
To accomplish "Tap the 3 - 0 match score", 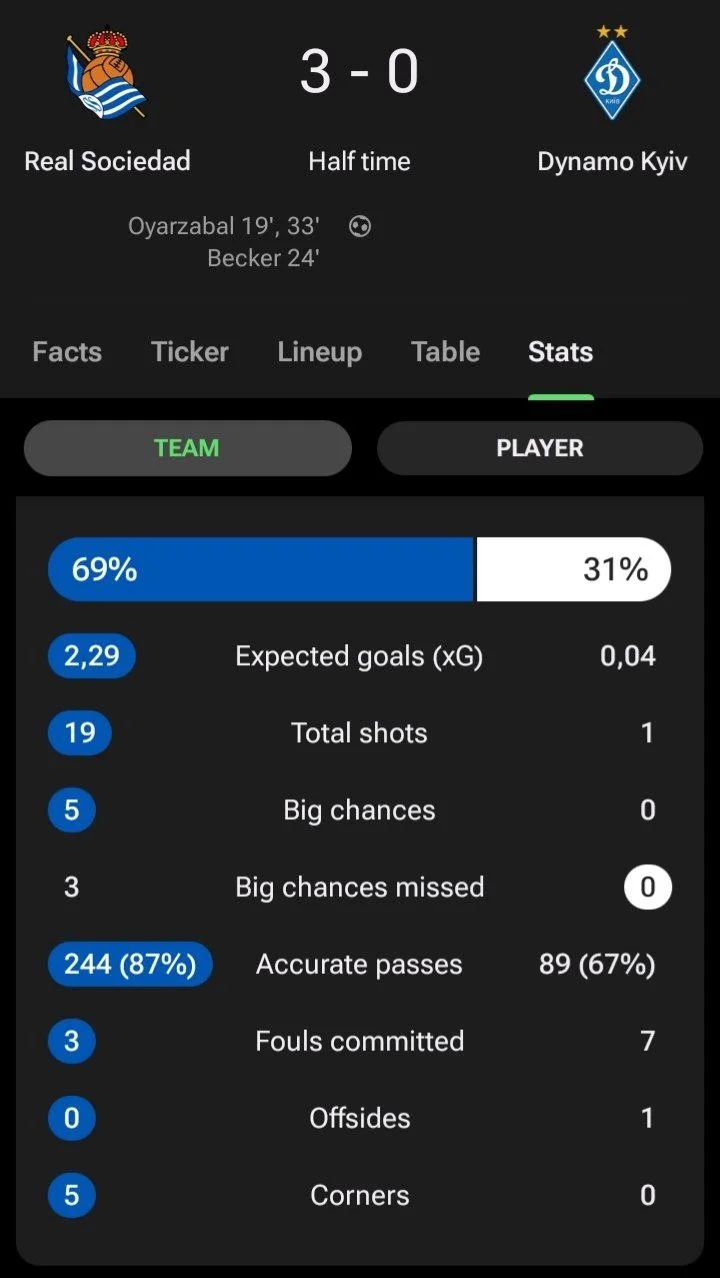I will (x=360, y=72).
